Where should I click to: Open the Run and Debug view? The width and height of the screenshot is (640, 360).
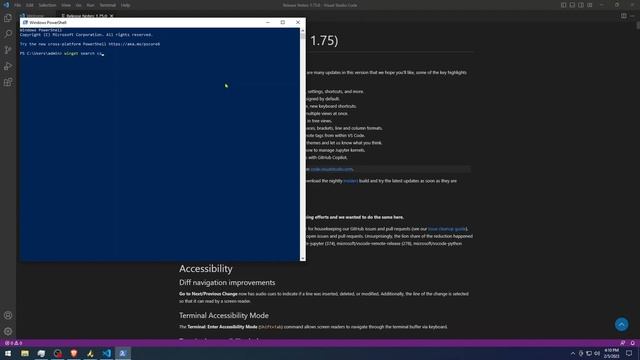point(8,66)
